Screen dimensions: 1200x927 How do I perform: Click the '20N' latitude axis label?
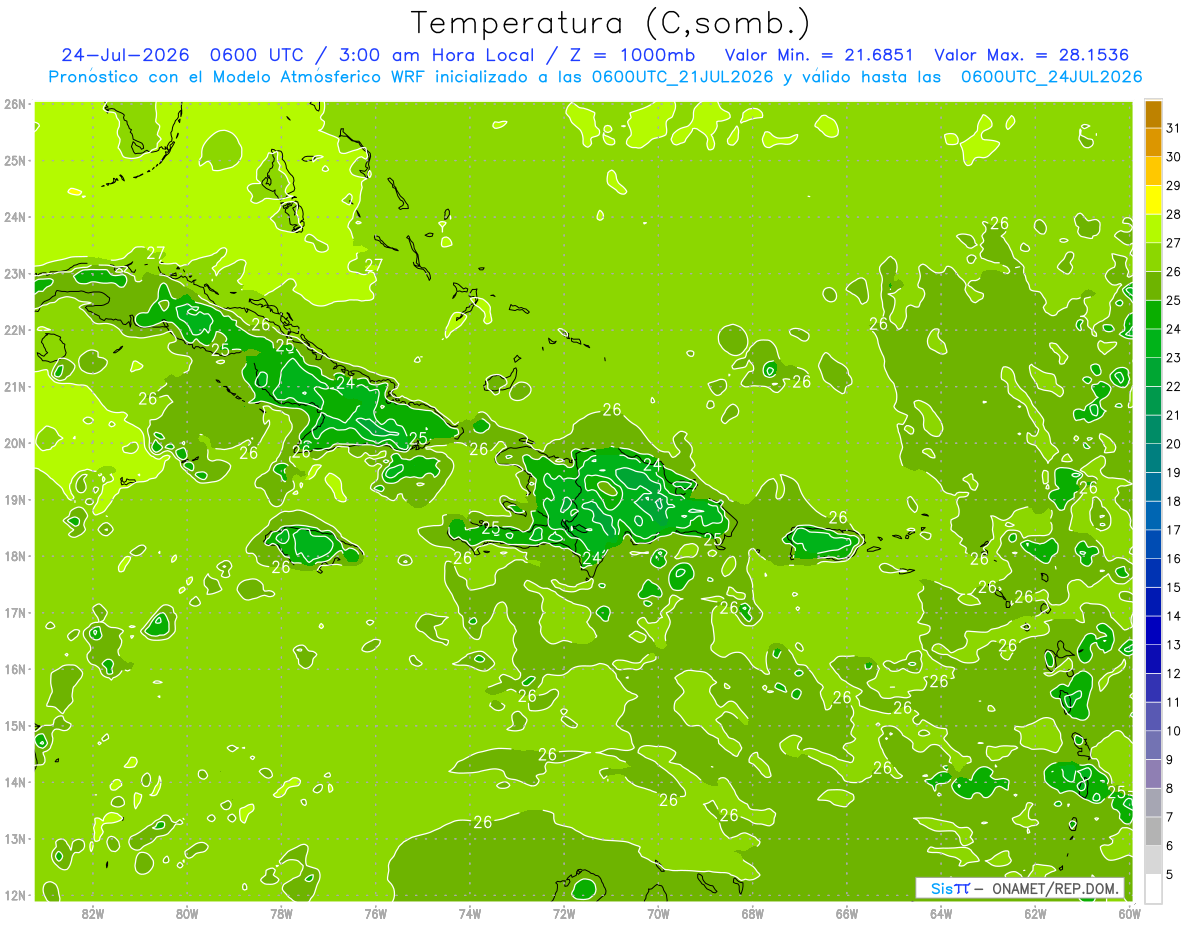click(x=14, y=443)
